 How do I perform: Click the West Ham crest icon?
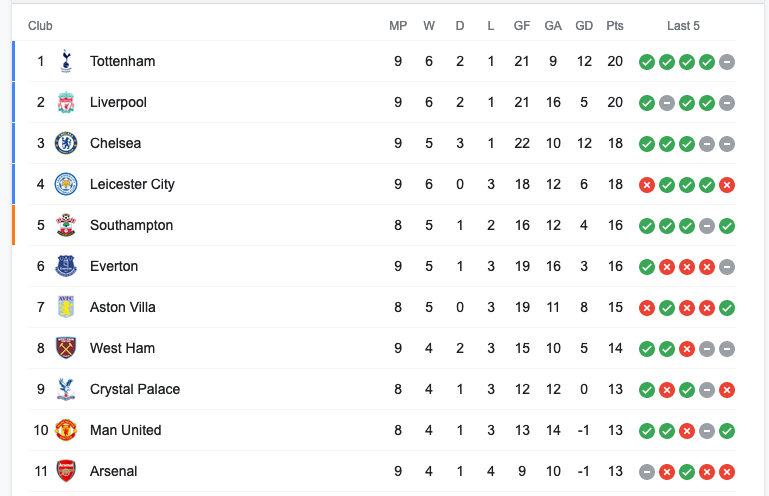(x=66, y=348)
